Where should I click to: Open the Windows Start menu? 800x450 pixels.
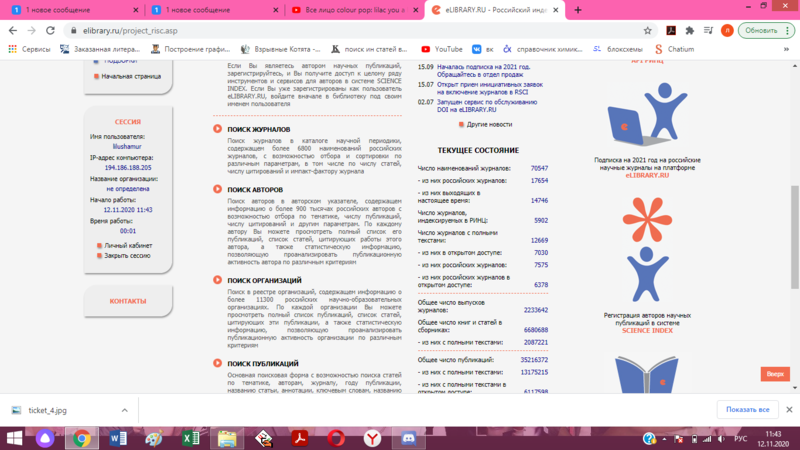click(14, 438)
